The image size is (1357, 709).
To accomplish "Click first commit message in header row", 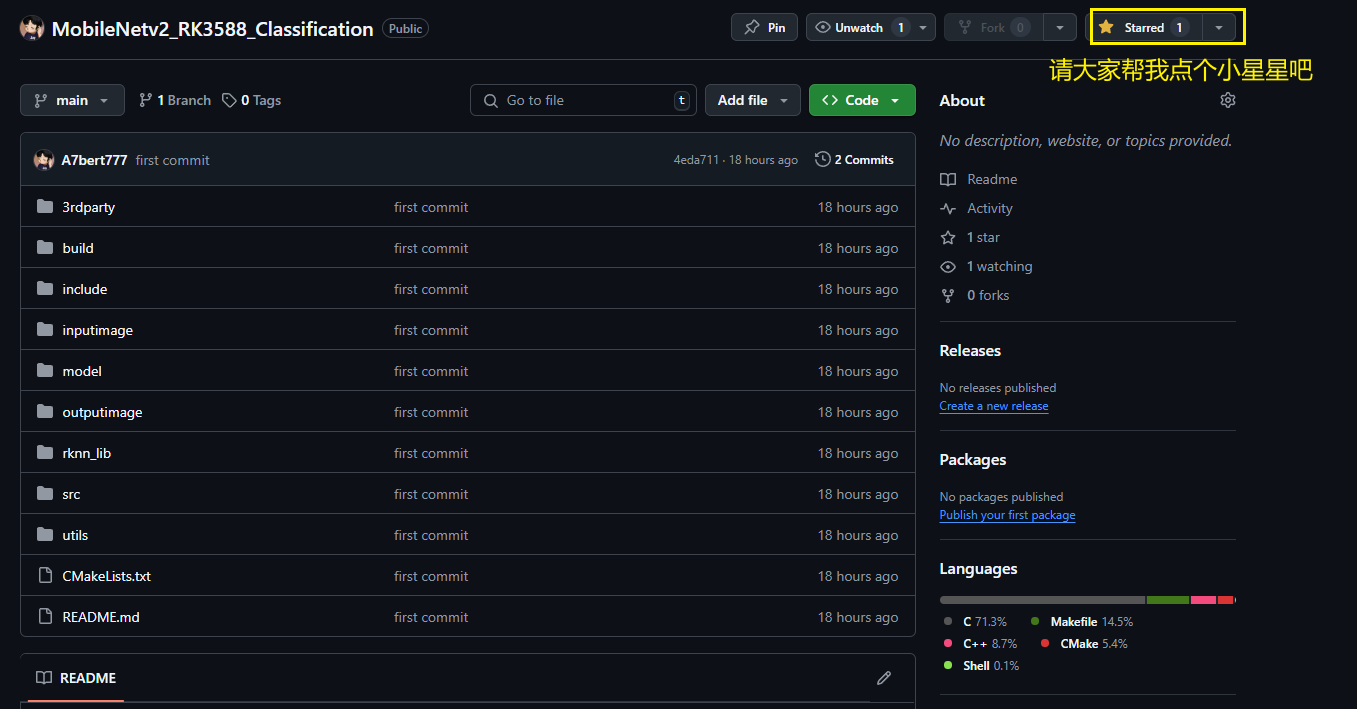I will coord(173,160).
